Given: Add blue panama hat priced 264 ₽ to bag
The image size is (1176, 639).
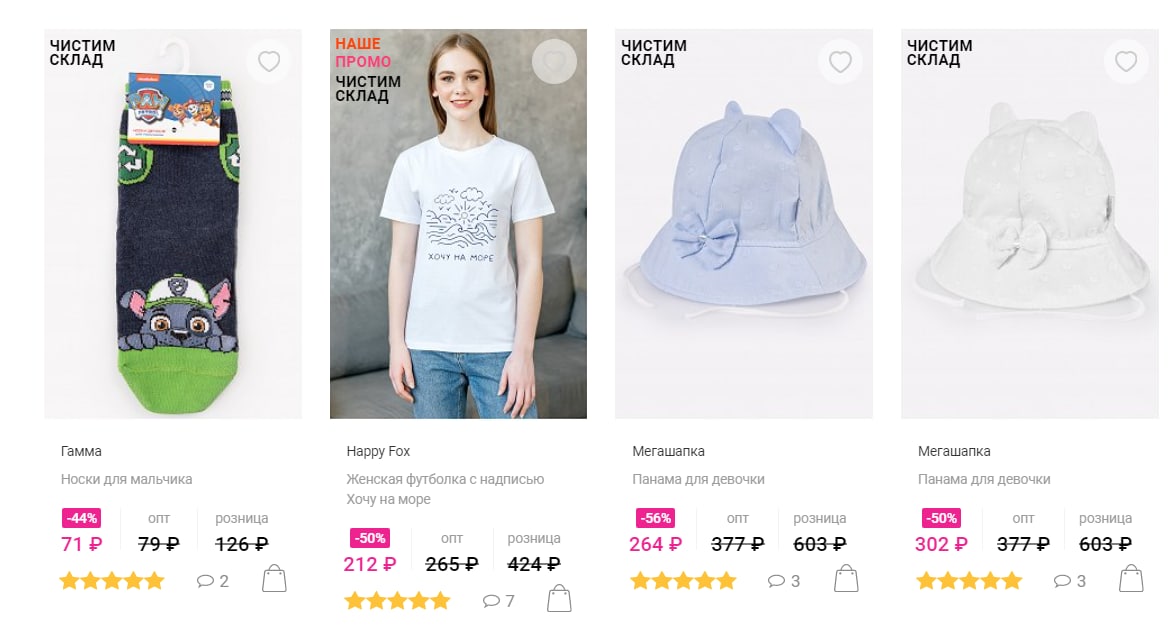Looking at the screenshot, I should coord(846,579).
